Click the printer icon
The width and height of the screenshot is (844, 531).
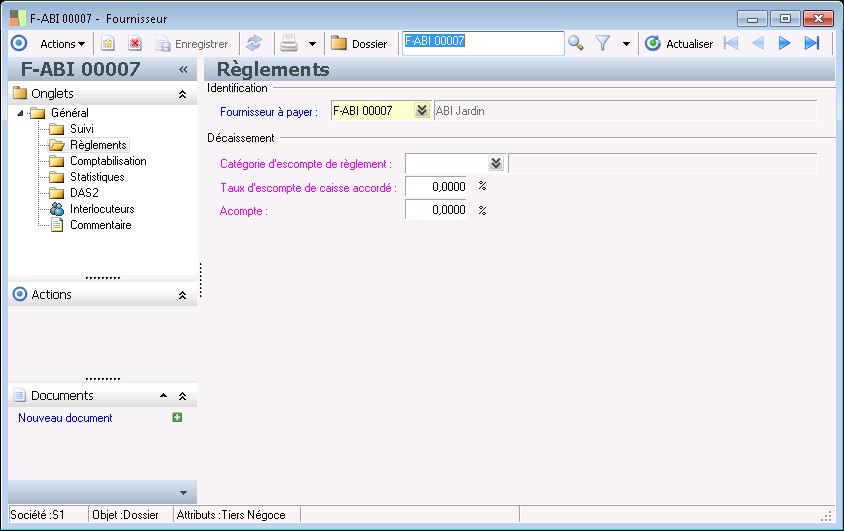(289, 44)
